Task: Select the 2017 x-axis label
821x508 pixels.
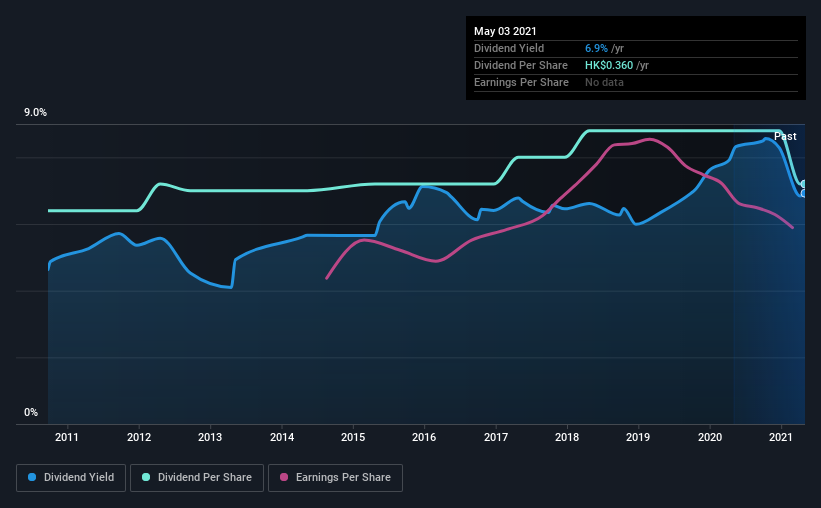Action: point(496,437)
